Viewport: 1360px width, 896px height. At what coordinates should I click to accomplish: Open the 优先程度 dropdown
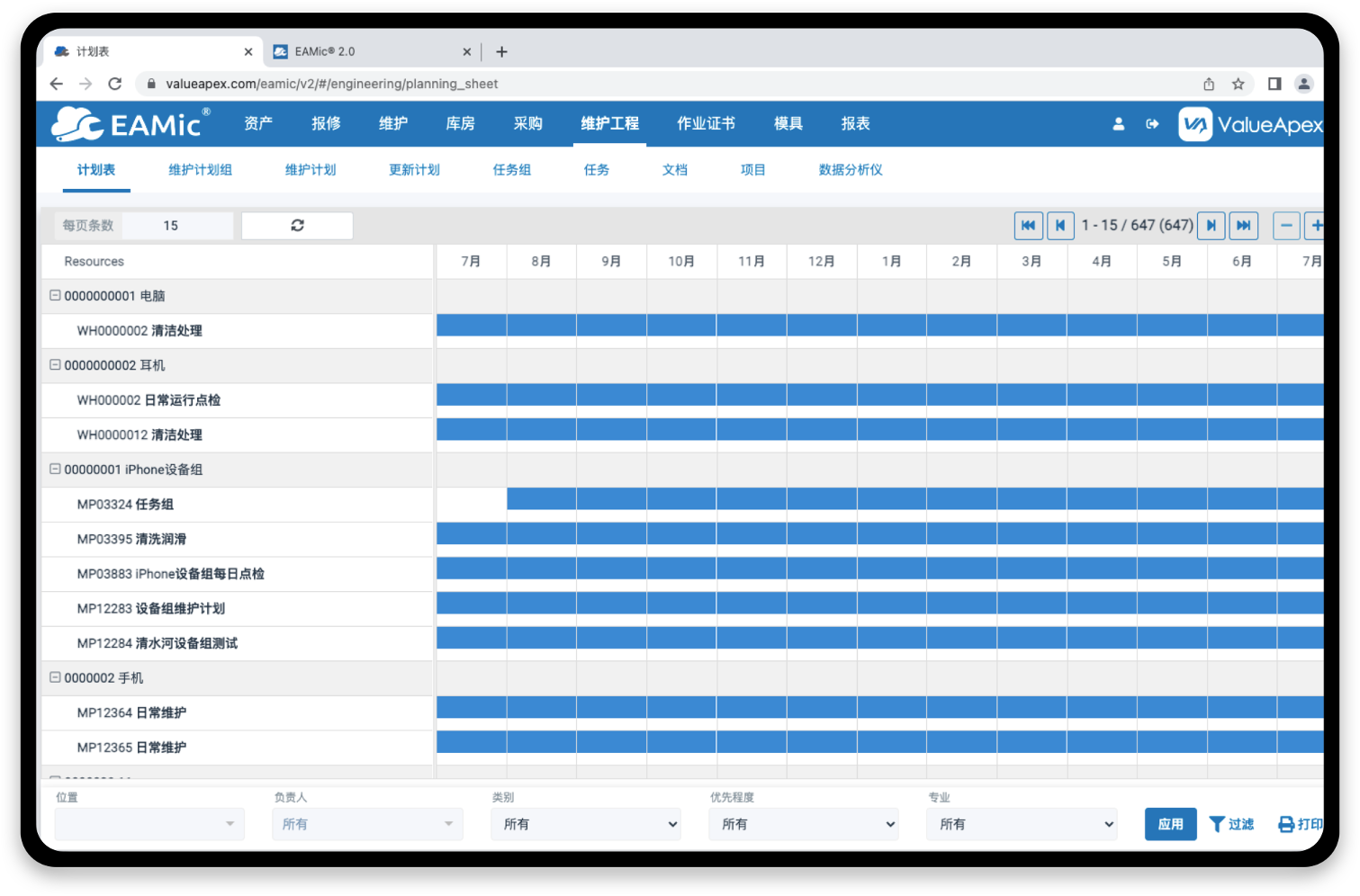804,824
